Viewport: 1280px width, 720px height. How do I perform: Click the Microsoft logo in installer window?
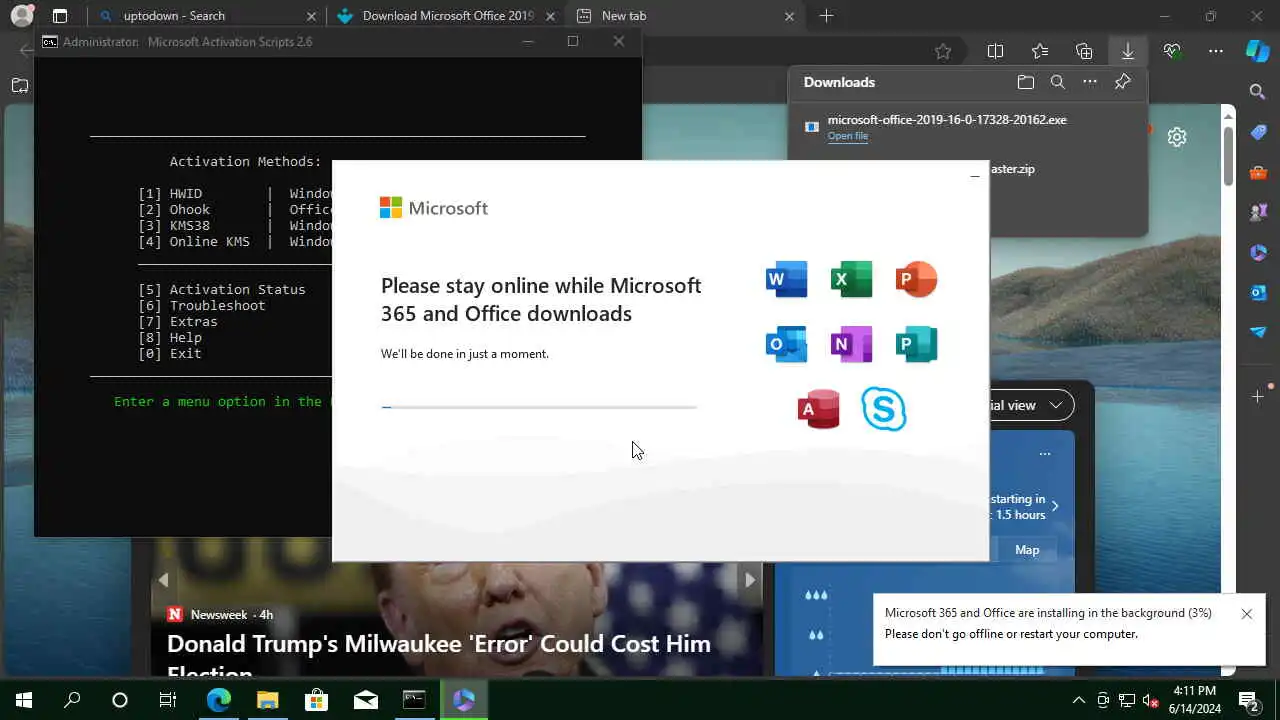434,208
